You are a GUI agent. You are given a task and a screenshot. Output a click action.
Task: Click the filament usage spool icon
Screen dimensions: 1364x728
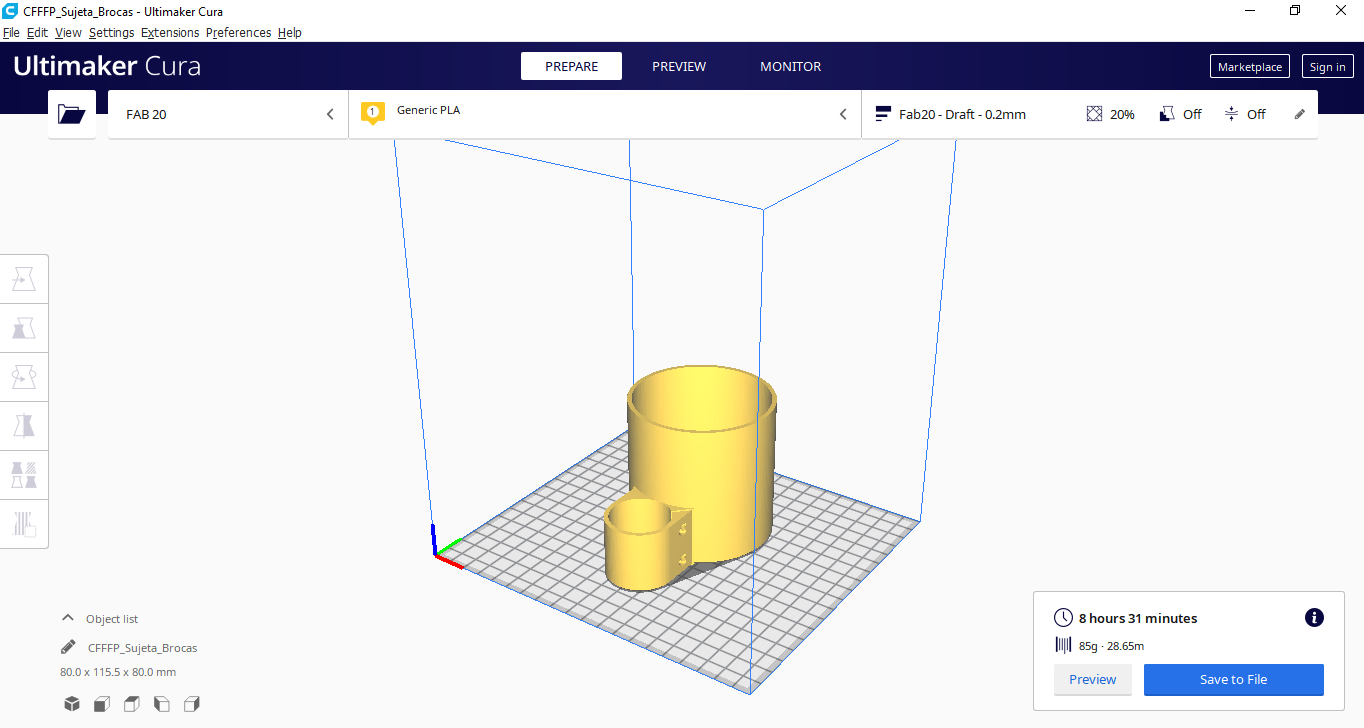coord(1063,646)
